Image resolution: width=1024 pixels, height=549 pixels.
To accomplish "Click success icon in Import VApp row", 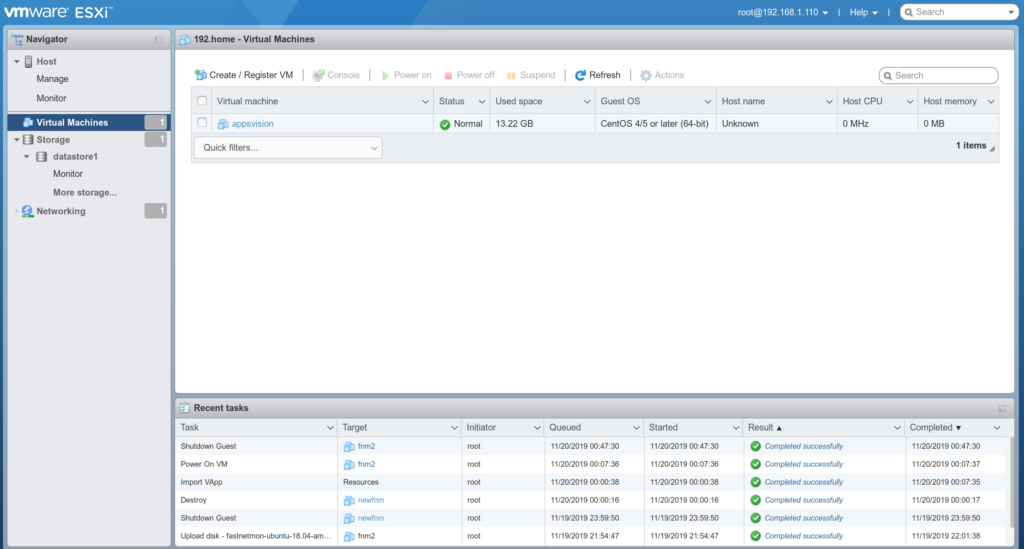I will point(756,482).
